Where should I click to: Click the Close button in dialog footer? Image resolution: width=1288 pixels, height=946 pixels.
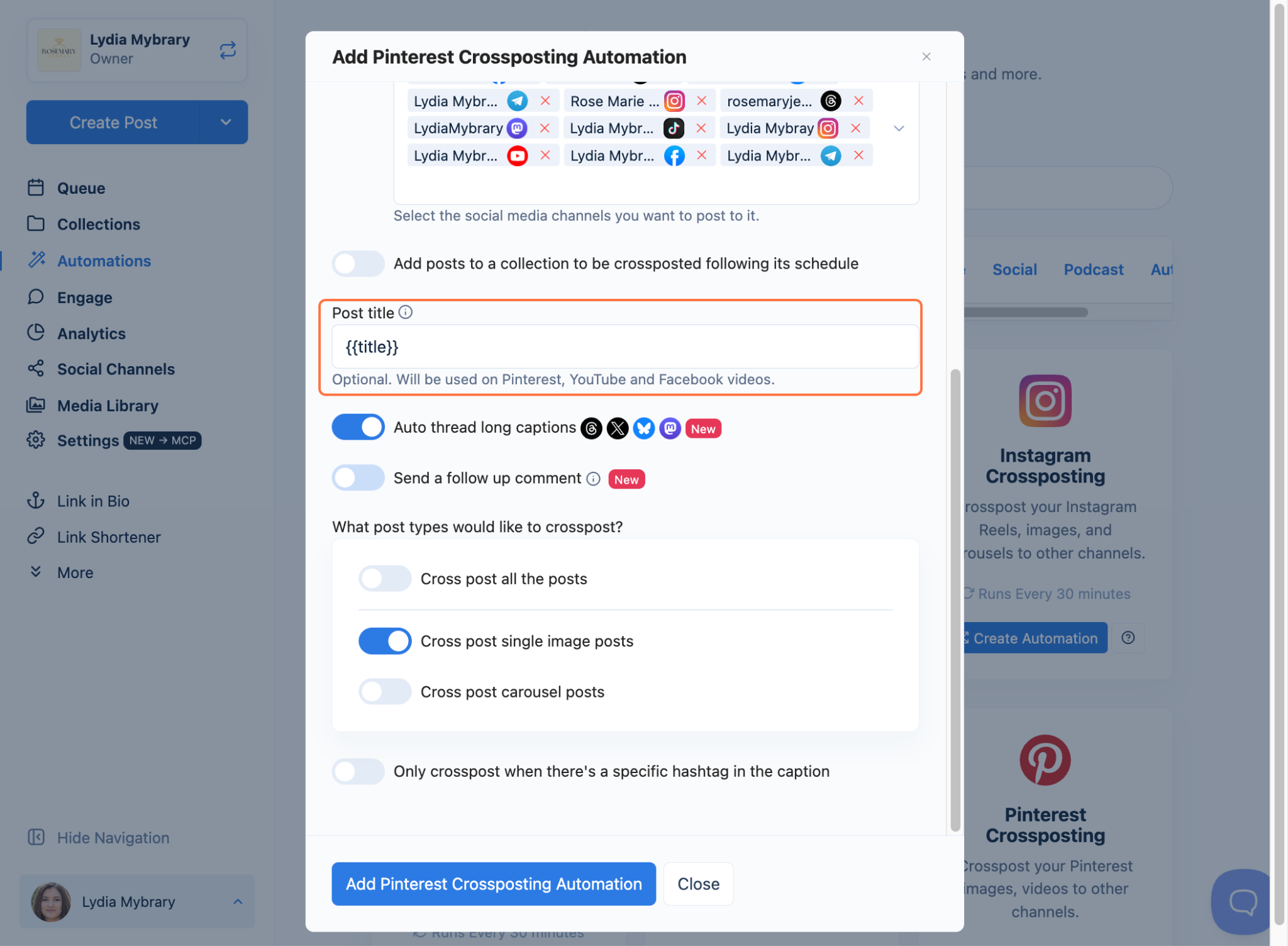(698, 884)
